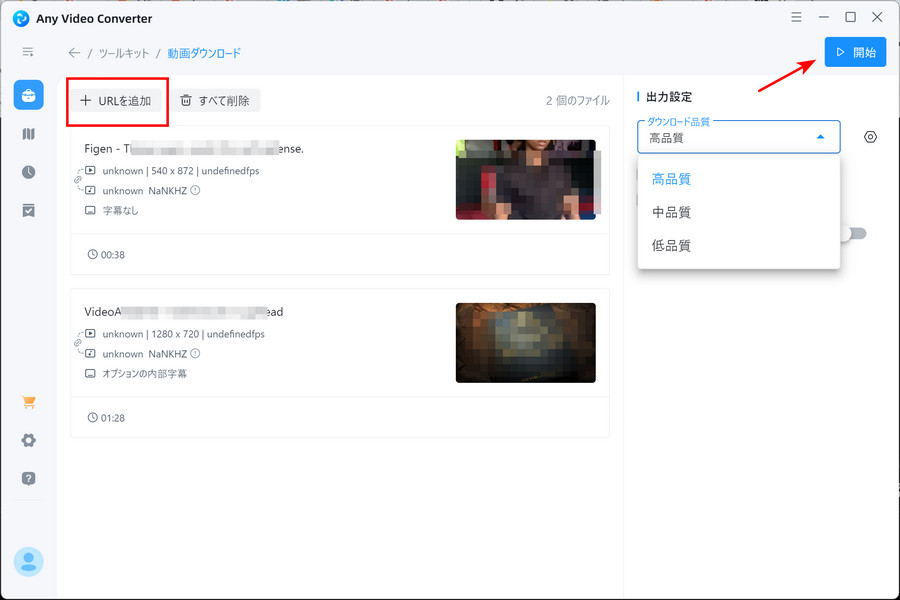This screenshot has width=900, height=600.
Task: Go back using the left arrow
Action: click(74, 53)
